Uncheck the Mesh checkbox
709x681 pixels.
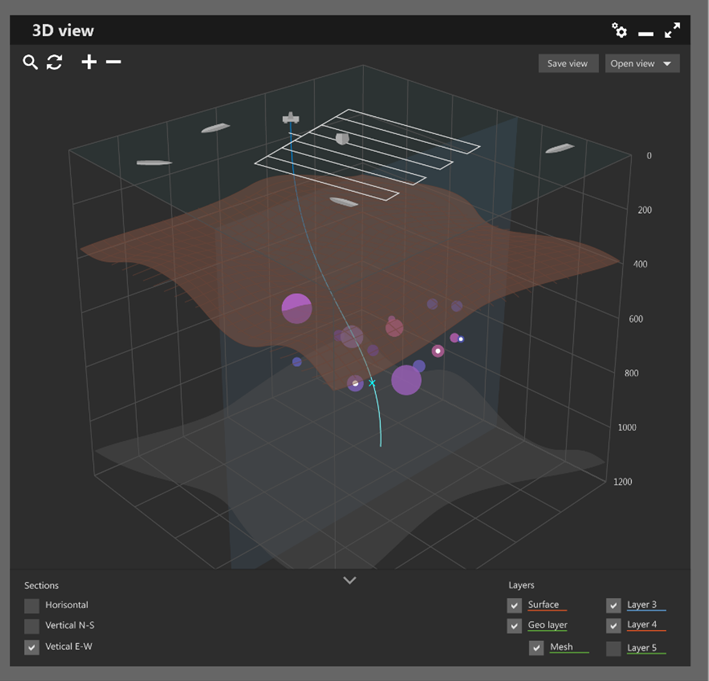[536, 648]
